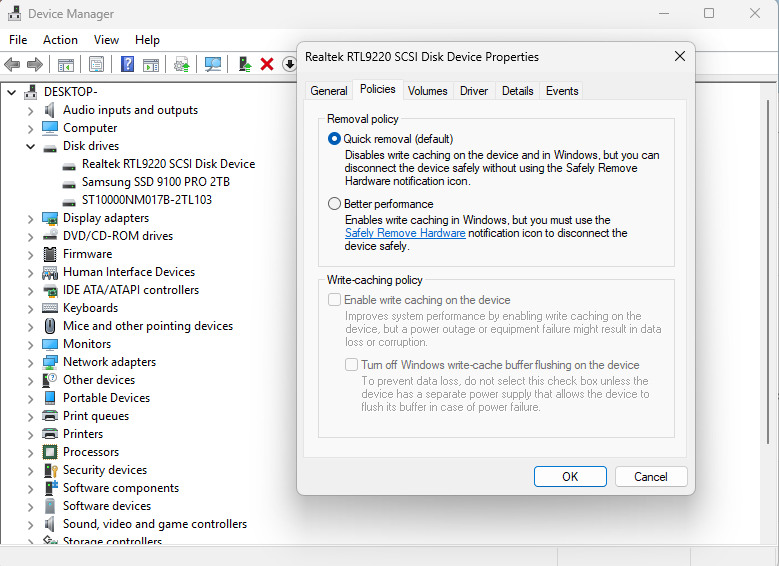Open the File menu
The height and width of the screenshot is (566, 779).
coord(18,40)
